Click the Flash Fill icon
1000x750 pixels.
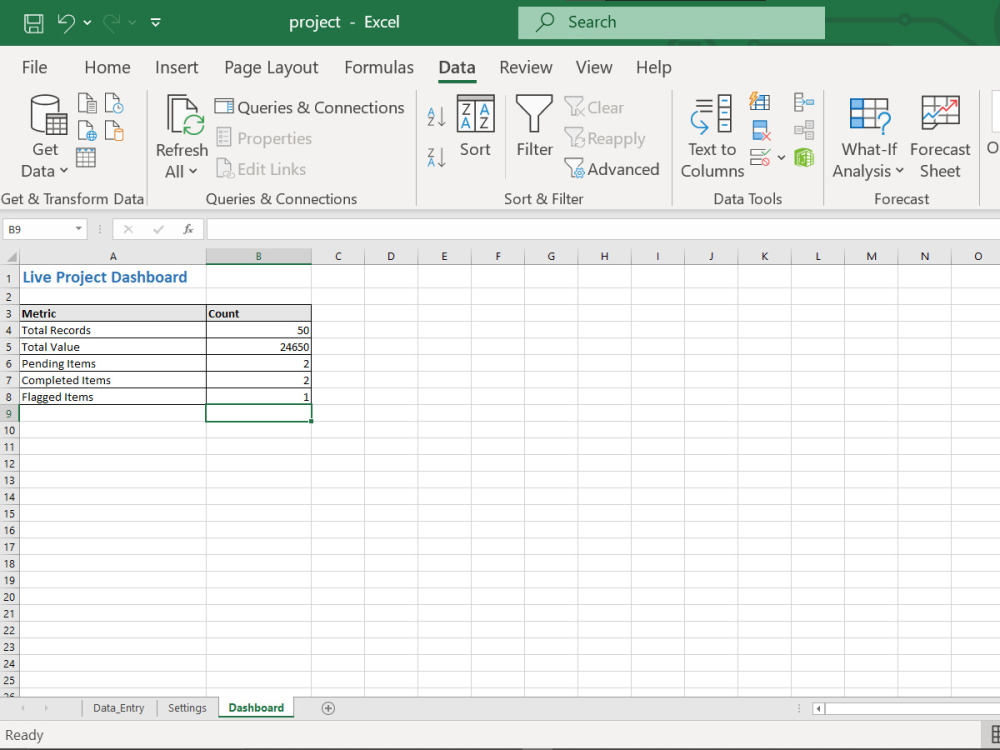click(760, 101)
